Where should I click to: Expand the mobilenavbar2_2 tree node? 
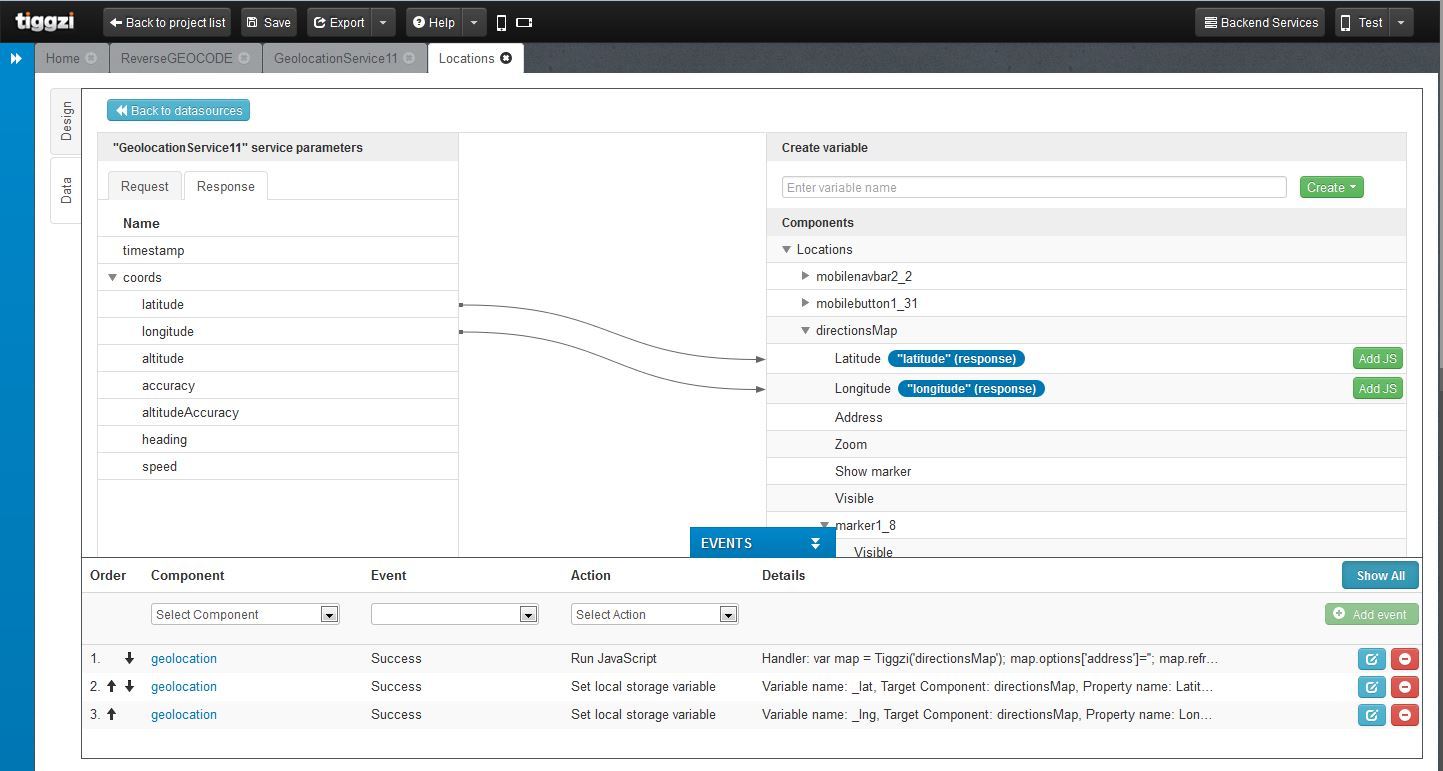[806, 276]
